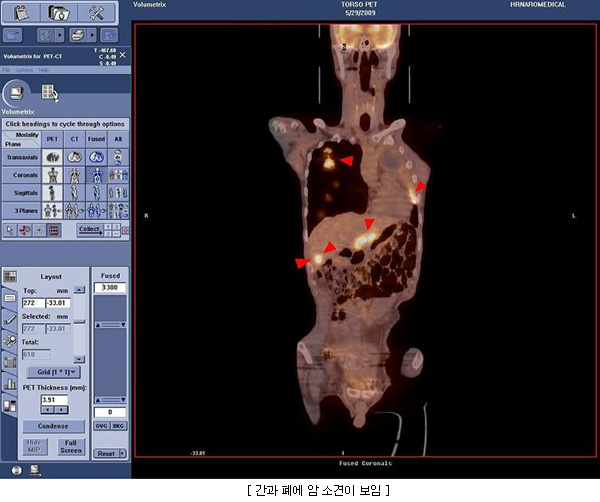The width and height of the screenshot is (600, 502).
Task: Select CT Sagittals view icon
Action: tap(75, 192)
